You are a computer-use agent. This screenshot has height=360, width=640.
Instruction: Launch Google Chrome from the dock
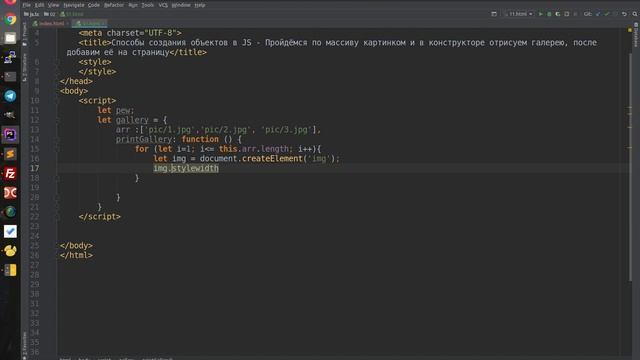point(10,19)
